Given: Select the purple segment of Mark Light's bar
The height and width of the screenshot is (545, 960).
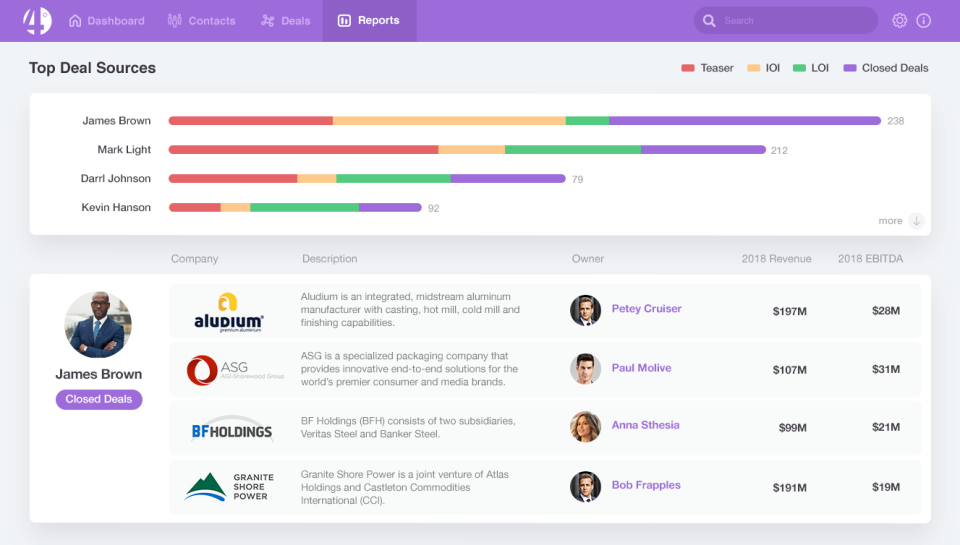Looking at the screenshot, I should click(703, 149).
